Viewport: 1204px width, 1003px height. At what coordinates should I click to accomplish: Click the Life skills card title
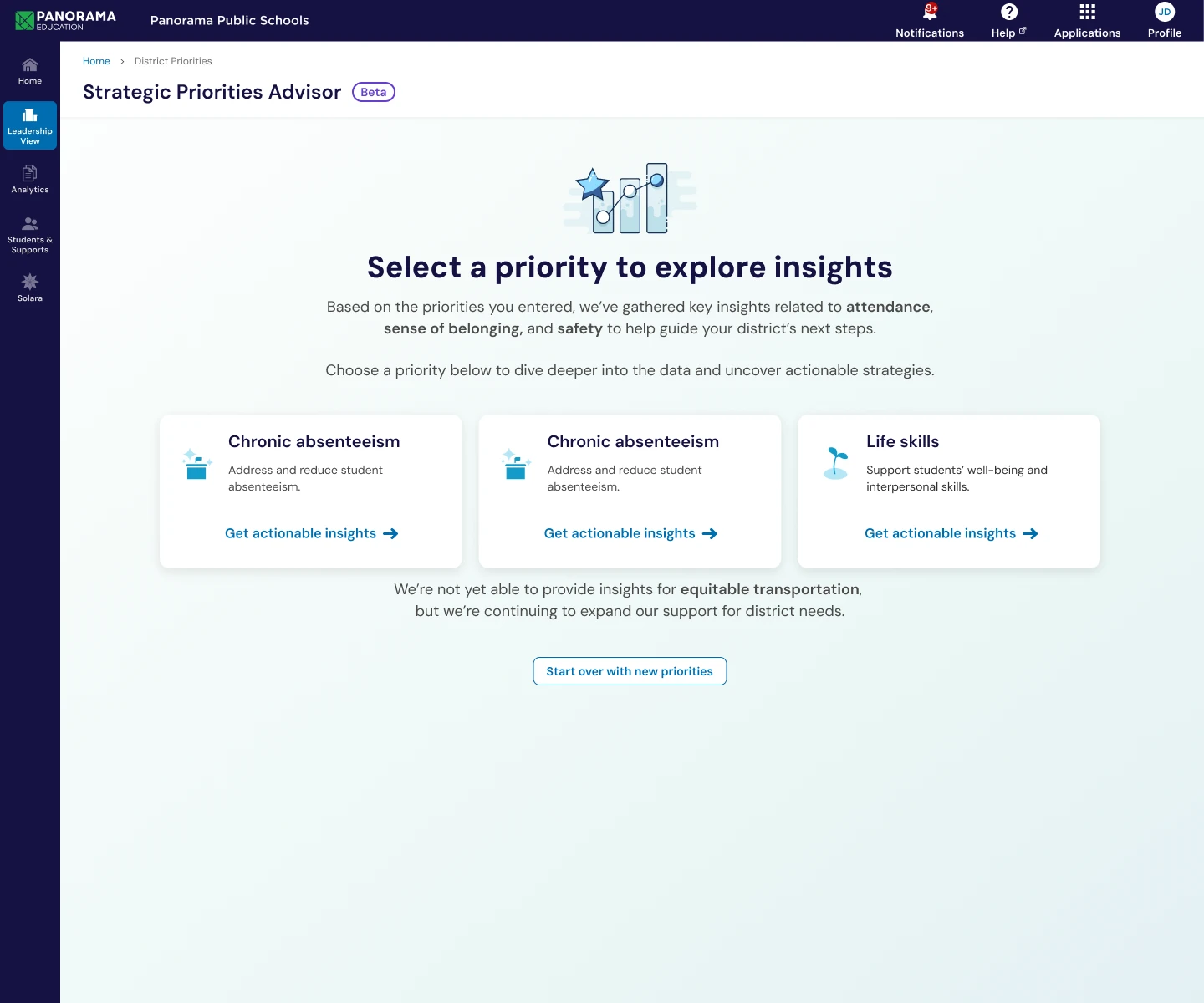[902, 441]
